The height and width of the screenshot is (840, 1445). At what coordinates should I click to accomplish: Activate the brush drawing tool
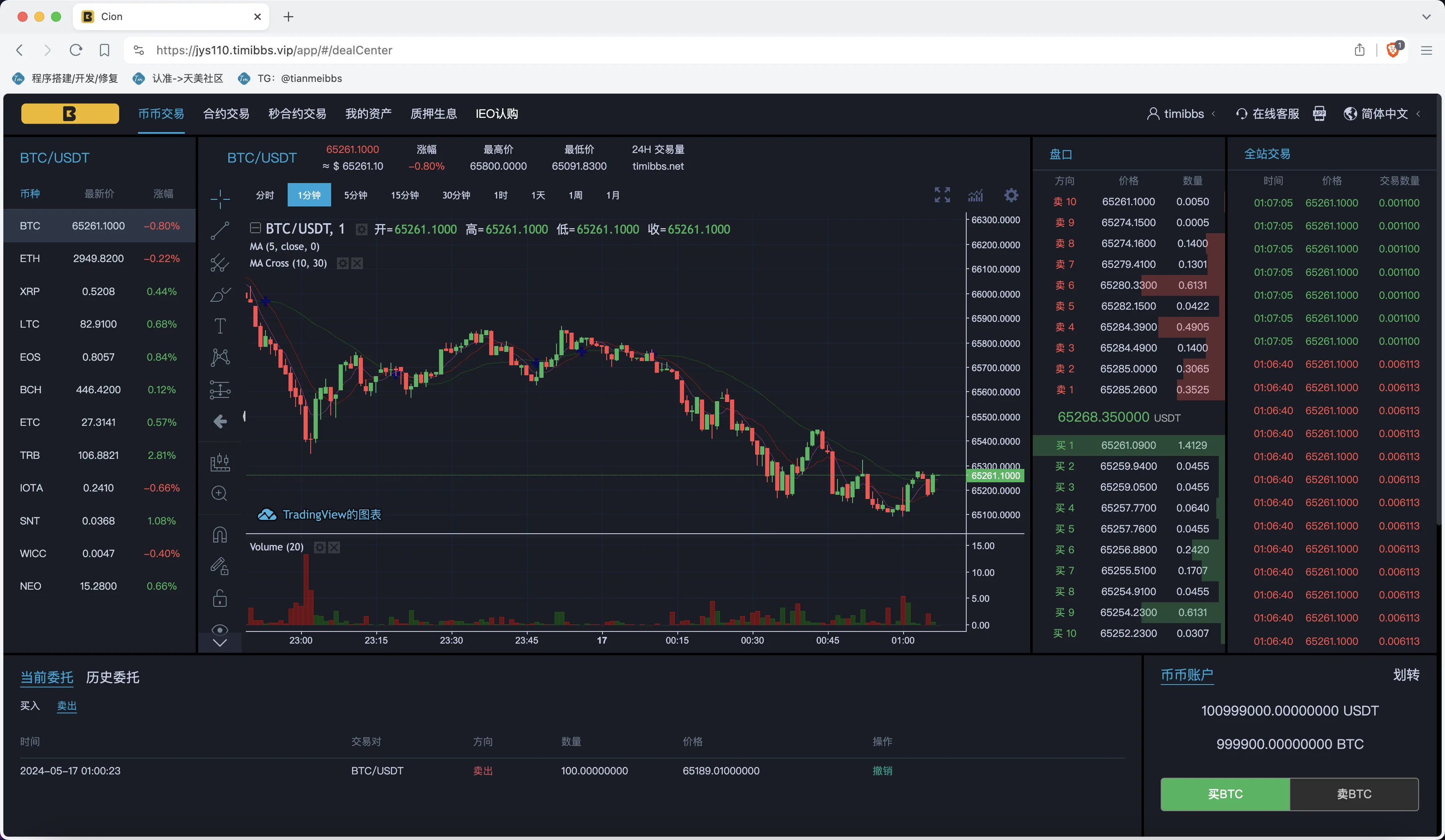click(220, 295)
